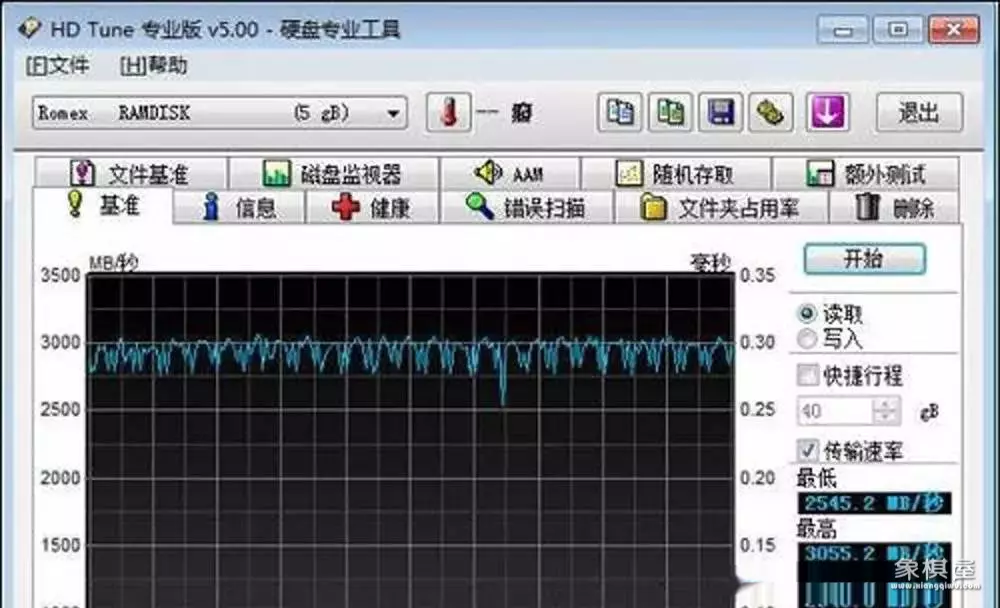
Task: Open the 文件夹占用率 tab
Action: [x=721, y=207]
